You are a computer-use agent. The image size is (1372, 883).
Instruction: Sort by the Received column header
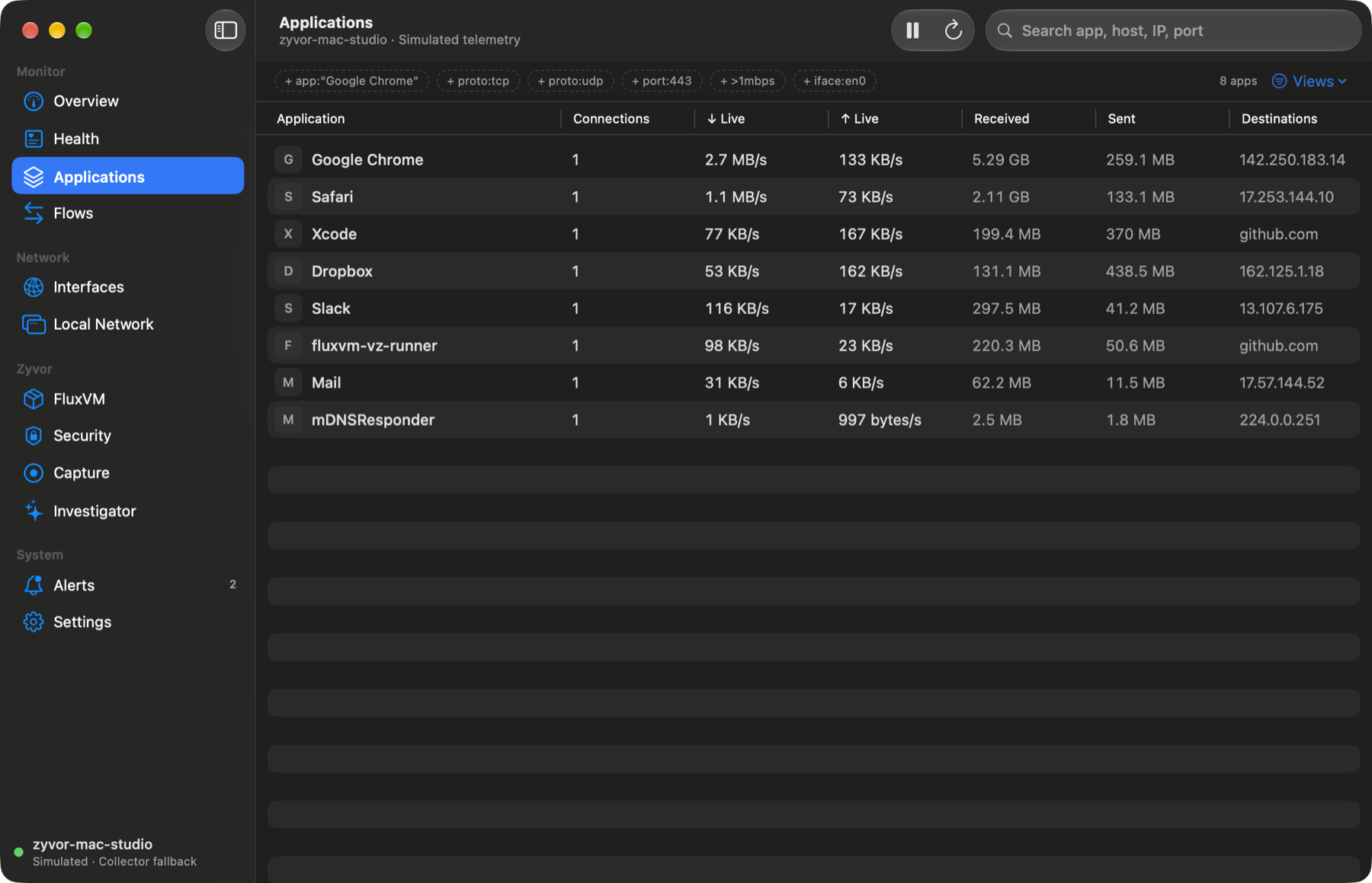point(1002,119)
